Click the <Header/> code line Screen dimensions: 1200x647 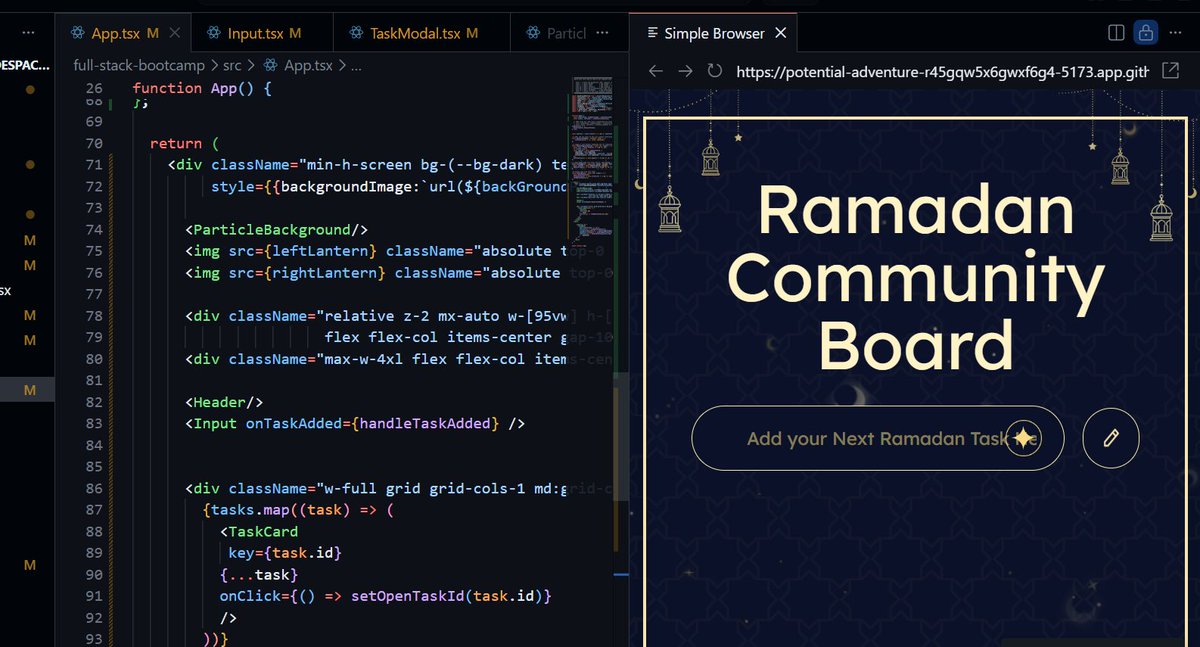coord(224,402)
